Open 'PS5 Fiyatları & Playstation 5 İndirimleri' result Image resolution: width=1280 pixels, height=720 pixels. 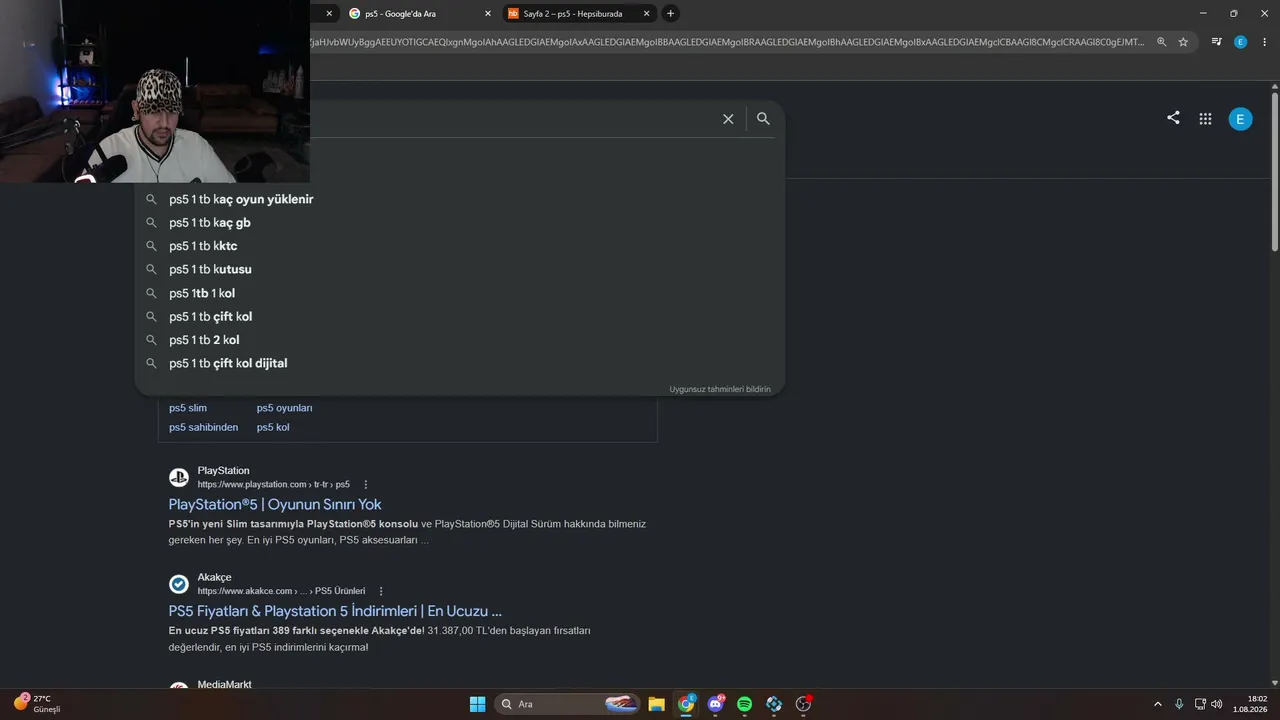coord(335,611)
